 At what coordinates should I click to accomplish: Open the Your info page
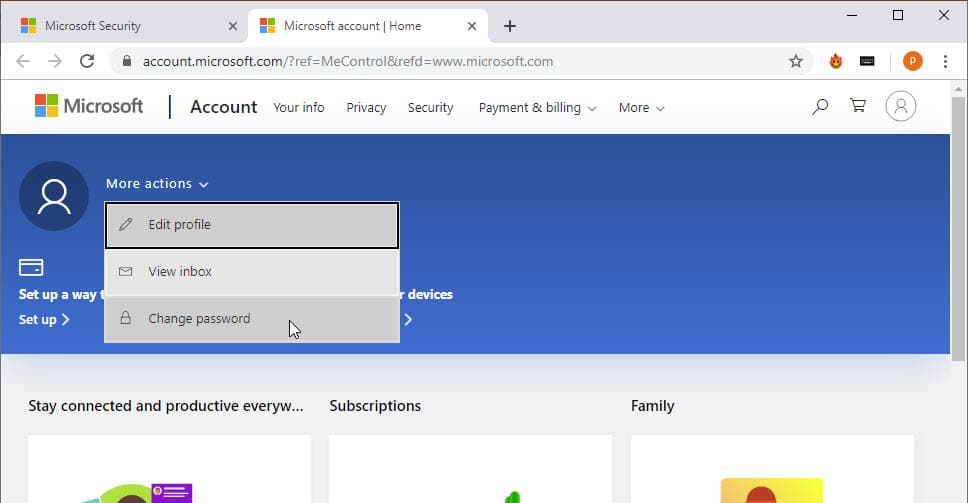click(x=299, y=107)
